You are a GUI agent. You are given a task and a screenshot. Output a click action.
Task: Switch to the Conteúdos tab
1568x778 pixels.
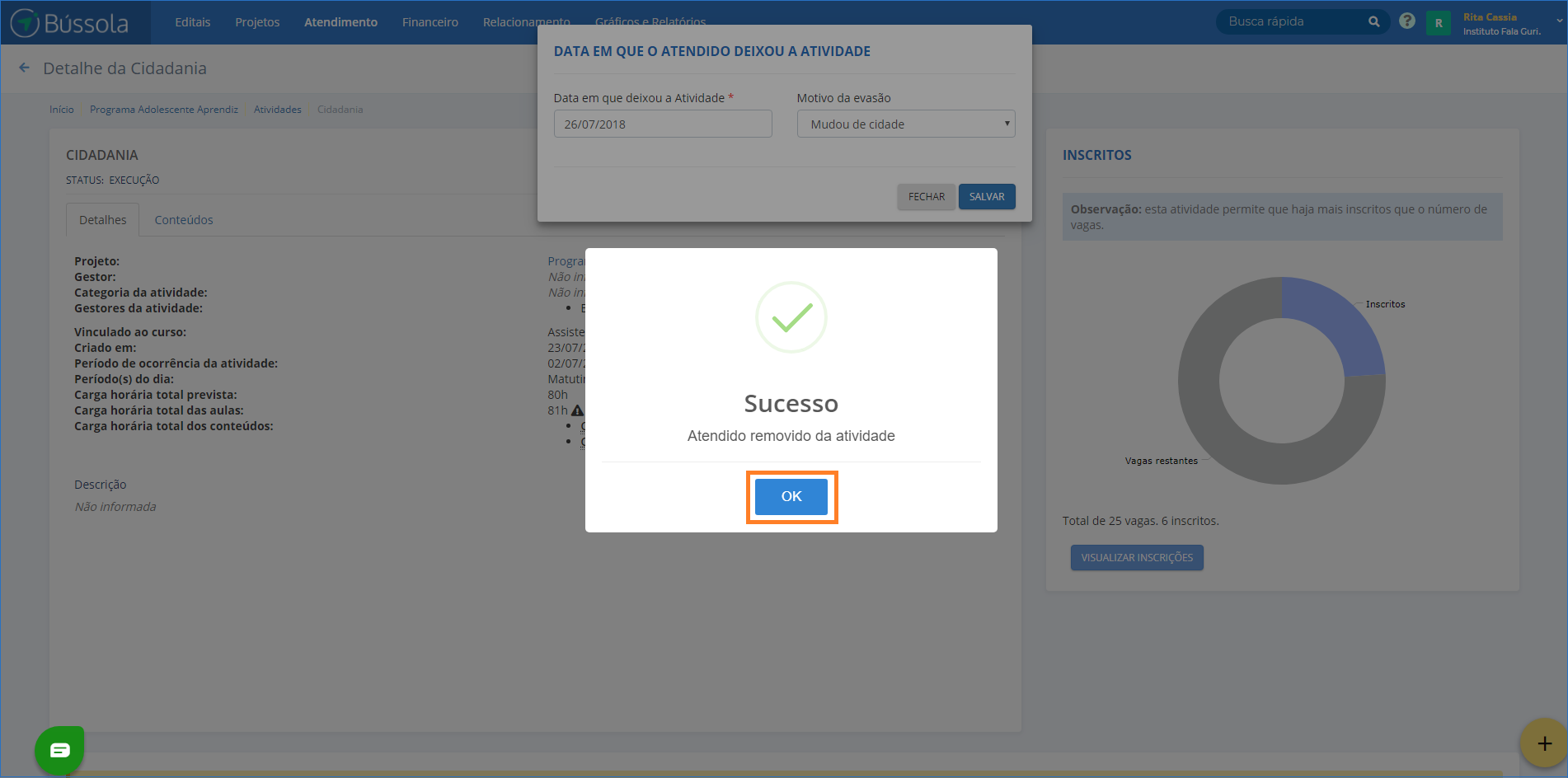pos(184,220)
